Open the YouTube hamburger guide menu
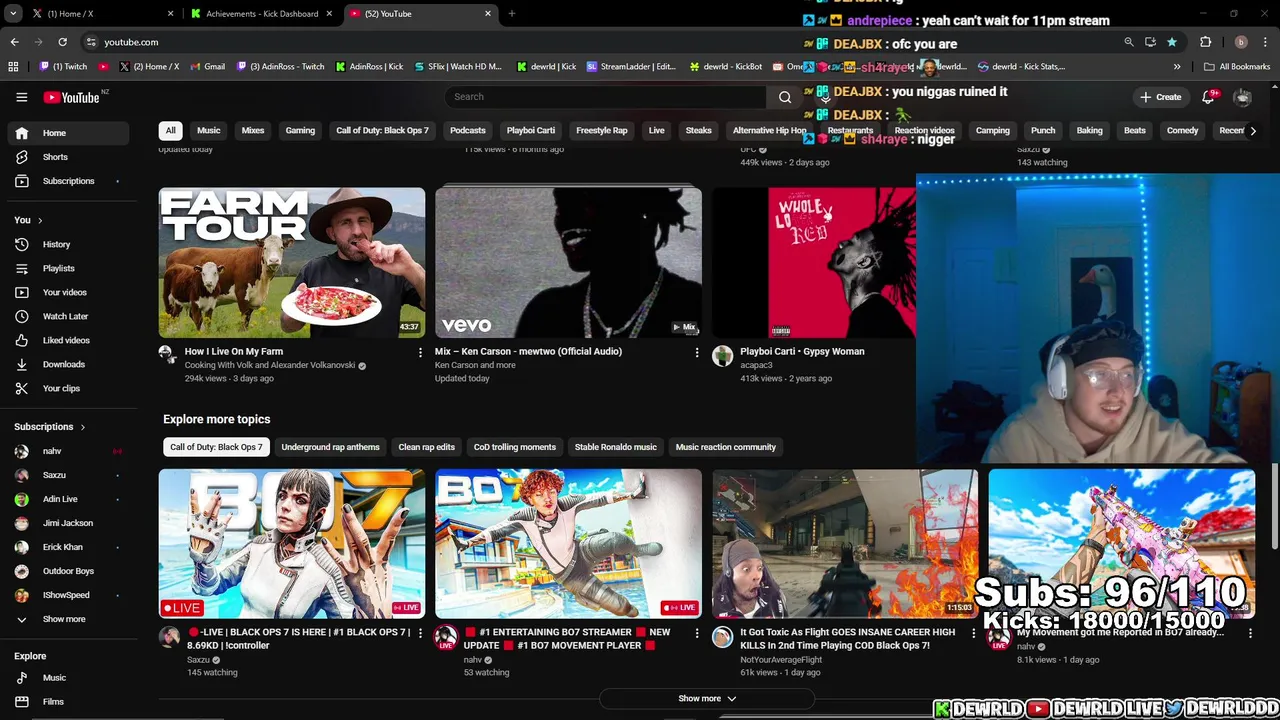The image size is (1280, 720). click(21, 97)
